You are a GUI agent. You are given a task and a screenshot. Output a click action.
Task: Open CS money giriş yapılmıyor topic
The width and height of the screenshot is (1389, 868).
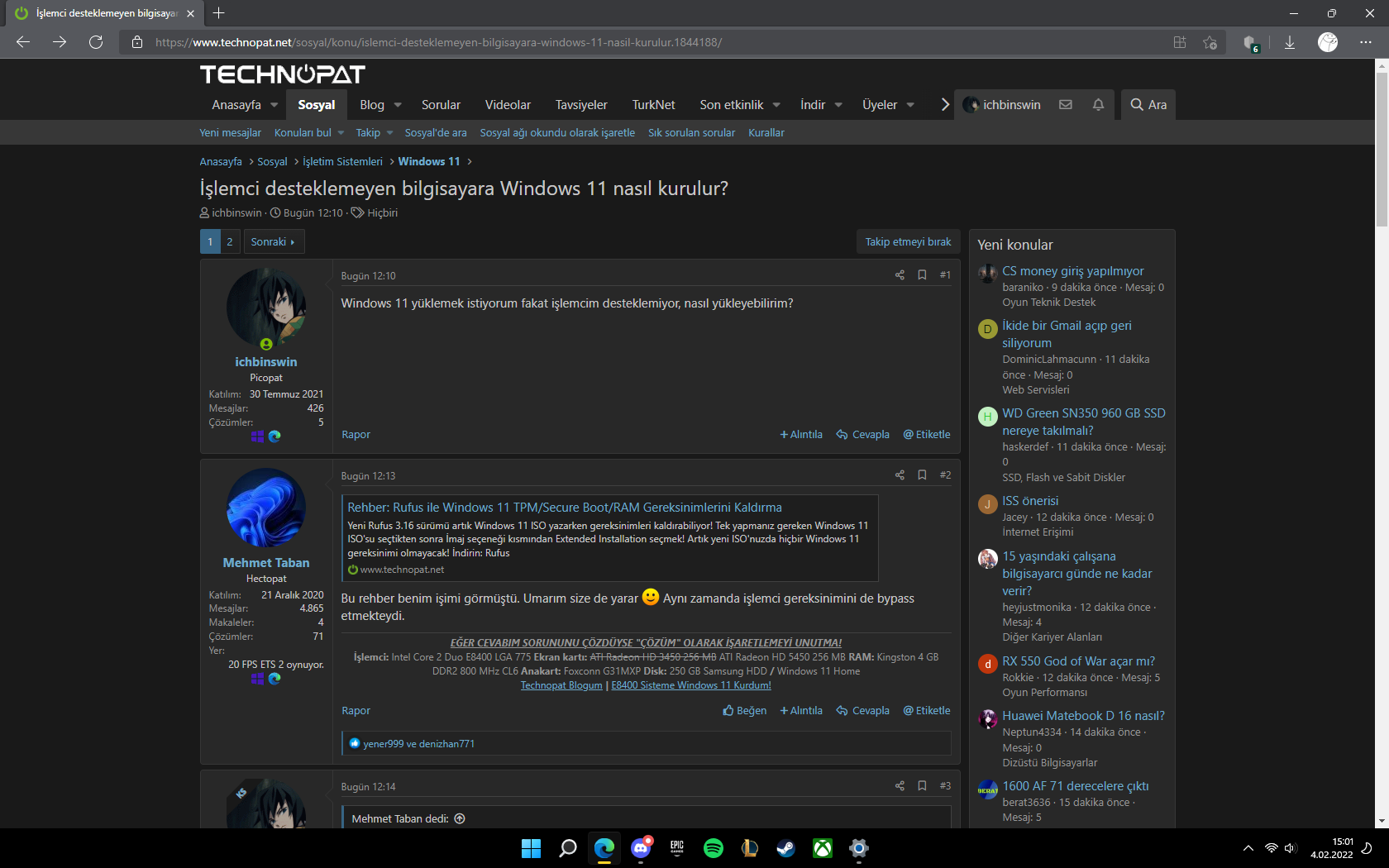[x=1073, y=271]
